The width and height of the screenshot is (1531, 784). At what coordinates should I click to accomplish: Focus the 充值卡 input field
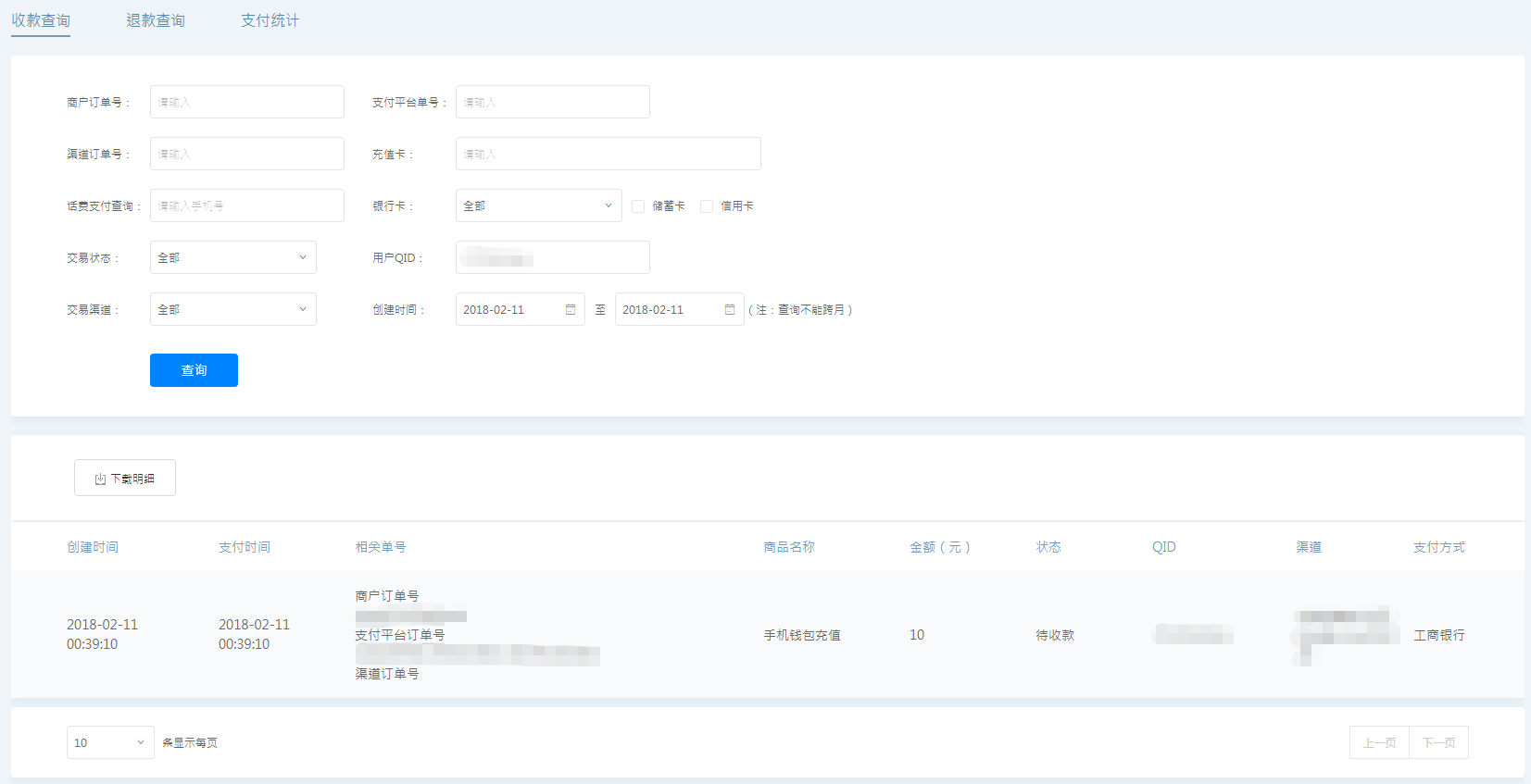(x=608, y=154)
